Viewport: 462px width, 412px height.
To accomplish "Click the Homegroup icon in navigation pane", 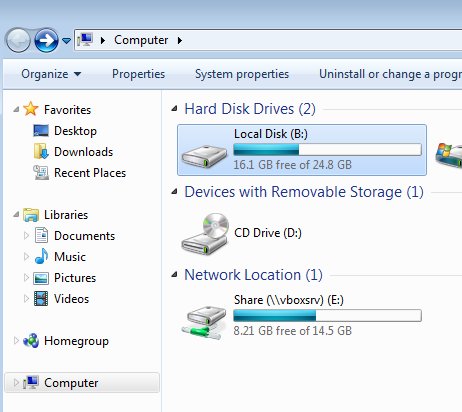I will (x=31, y=341).
